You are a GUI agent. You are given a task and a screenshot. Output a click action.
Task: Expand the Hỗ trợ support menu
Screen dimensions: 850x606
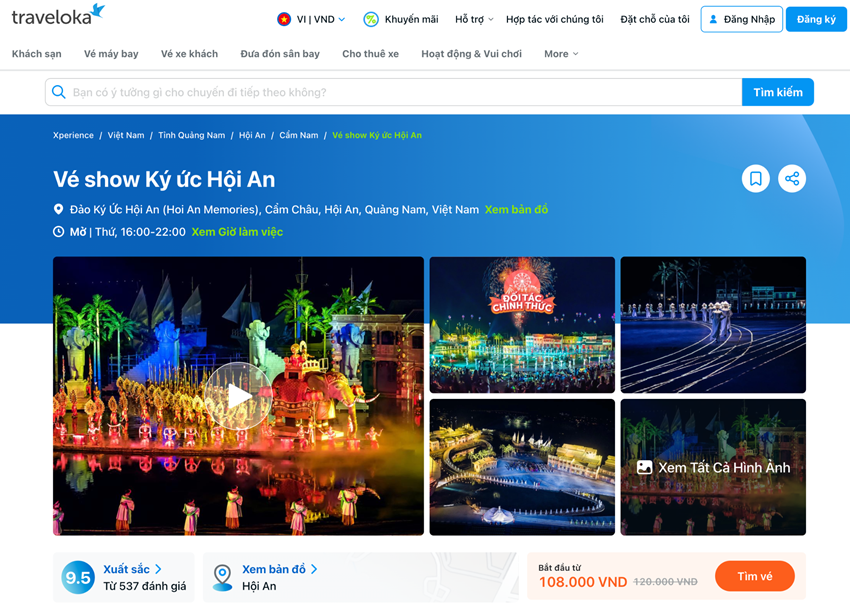[474, 20]
